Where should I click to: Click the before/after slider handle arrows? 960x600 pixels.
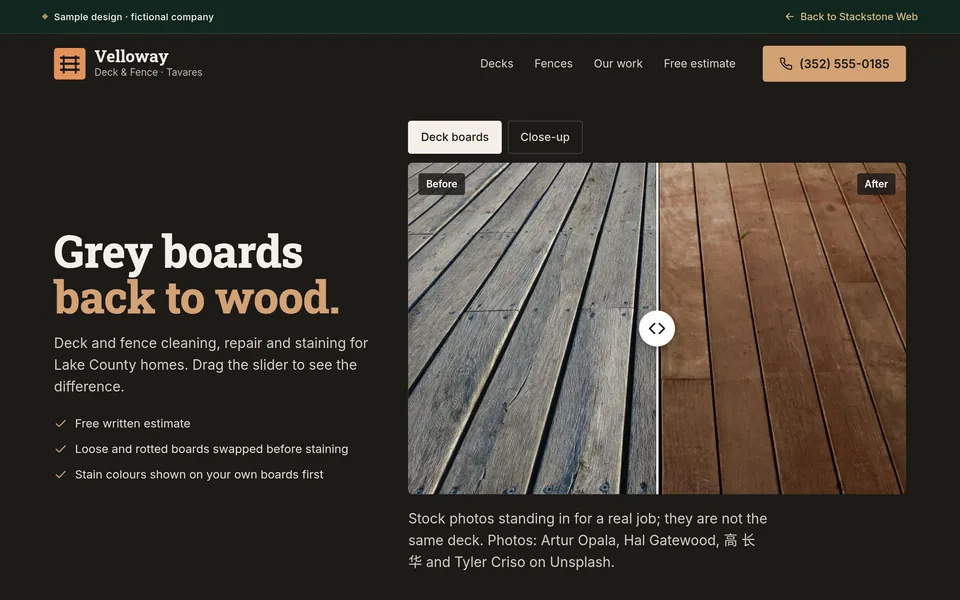coord(657,328)
